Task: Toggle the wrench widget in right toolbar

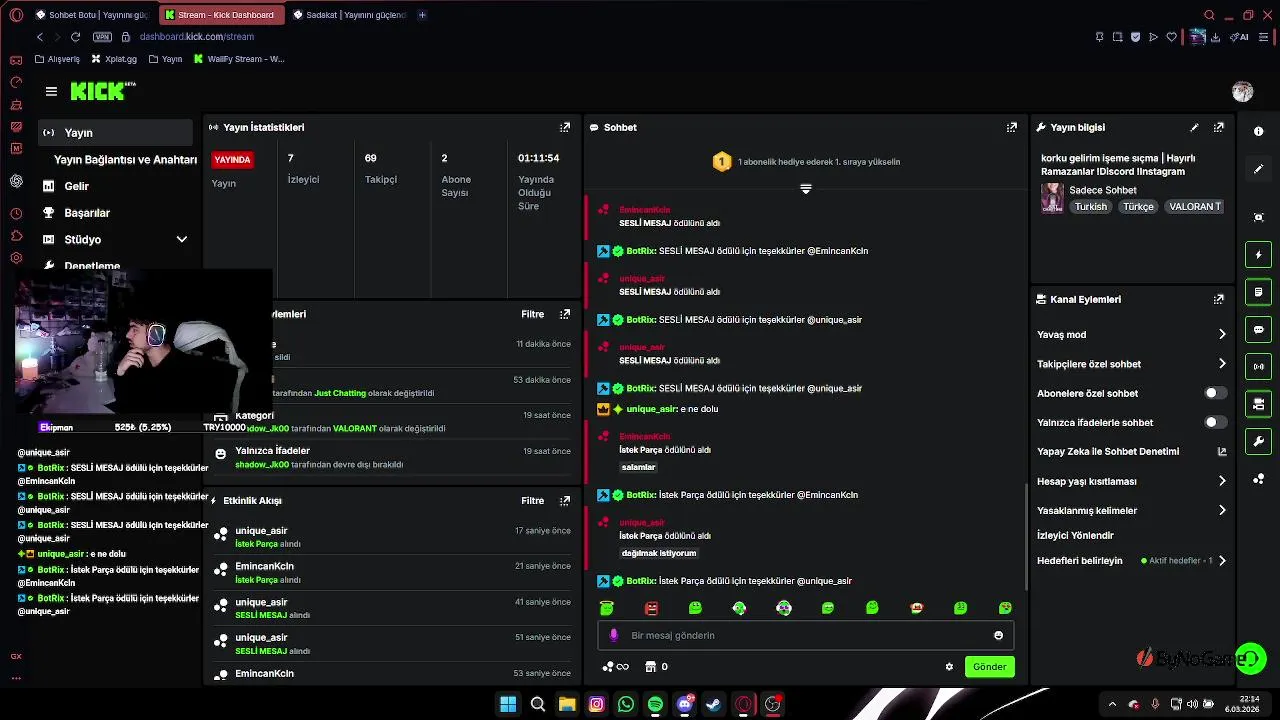Action: (x=1258, y=441)
